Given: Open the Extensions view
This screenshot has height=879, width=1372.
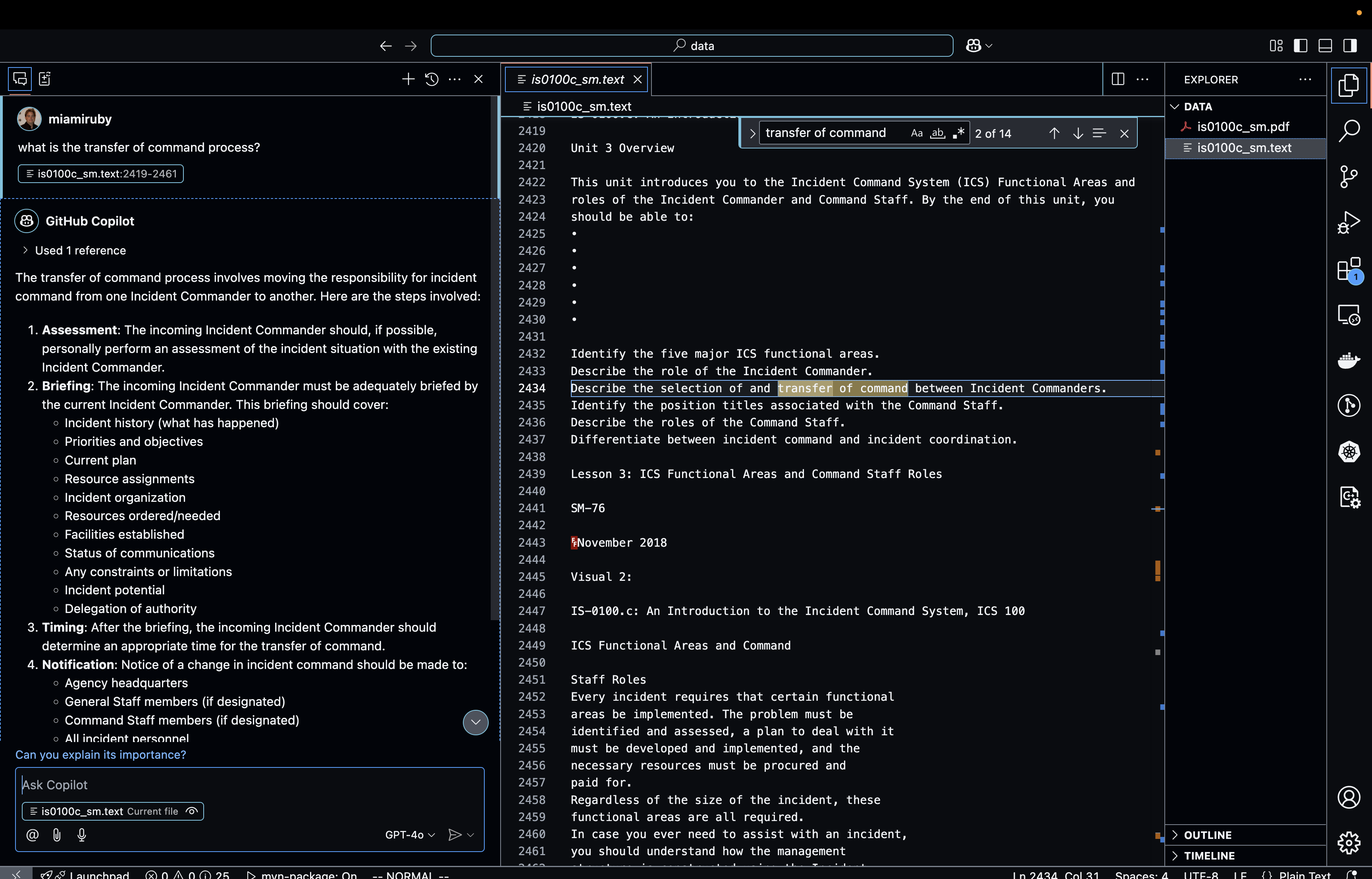Looking at the screenshot, I should (1349, 269).
